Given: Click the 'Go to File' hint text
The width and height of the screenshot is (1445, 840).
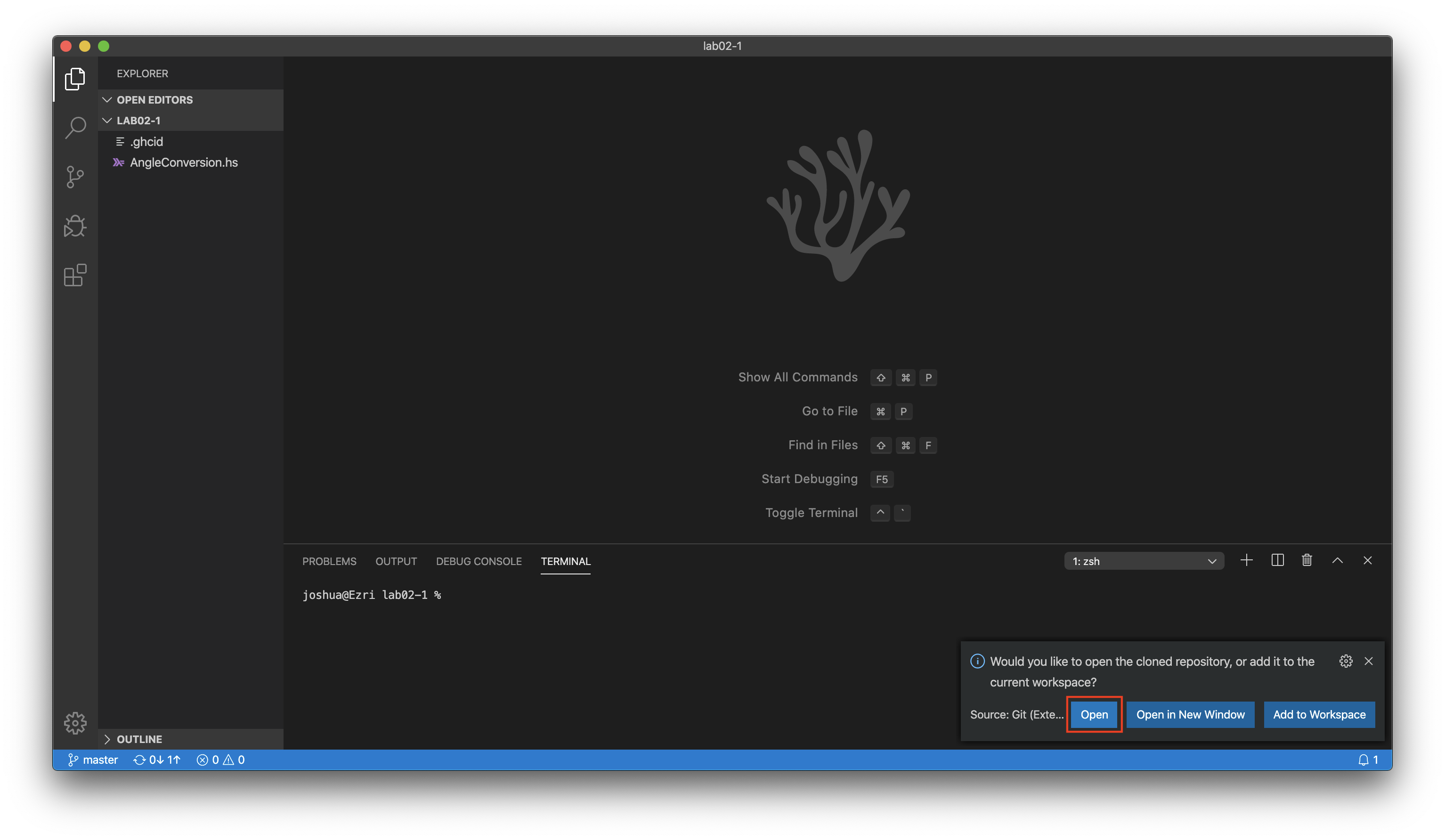Looking at the screenshot, I should pyautogui.click(x=830, y=411).
